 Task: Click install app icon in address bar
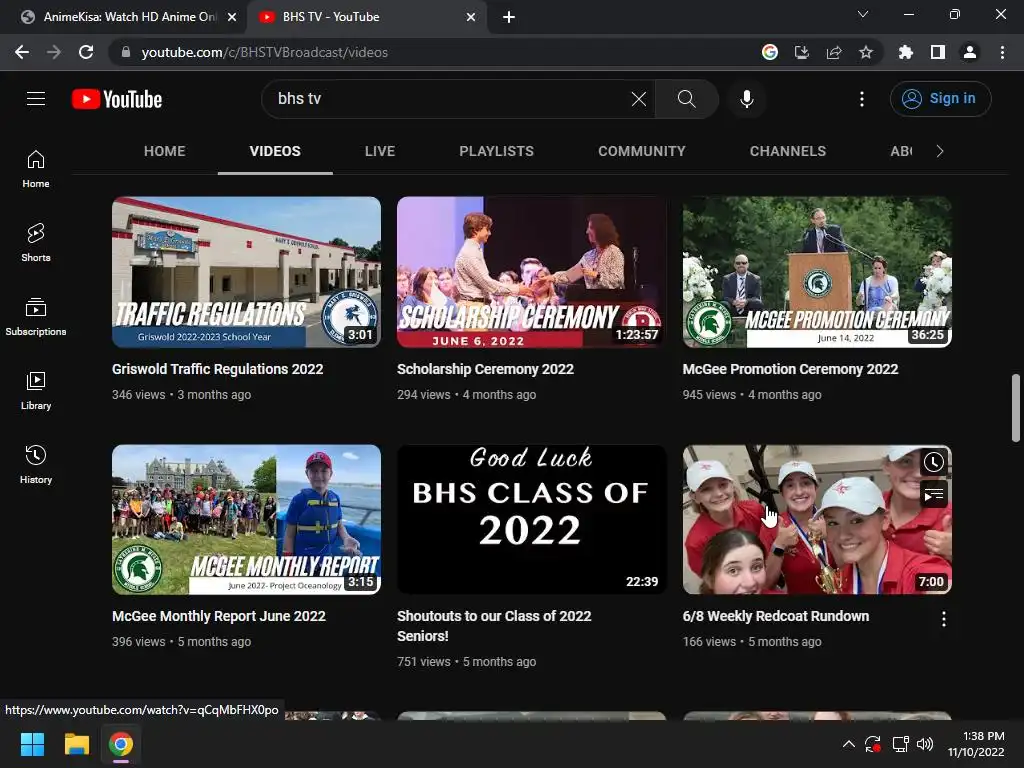802,52
